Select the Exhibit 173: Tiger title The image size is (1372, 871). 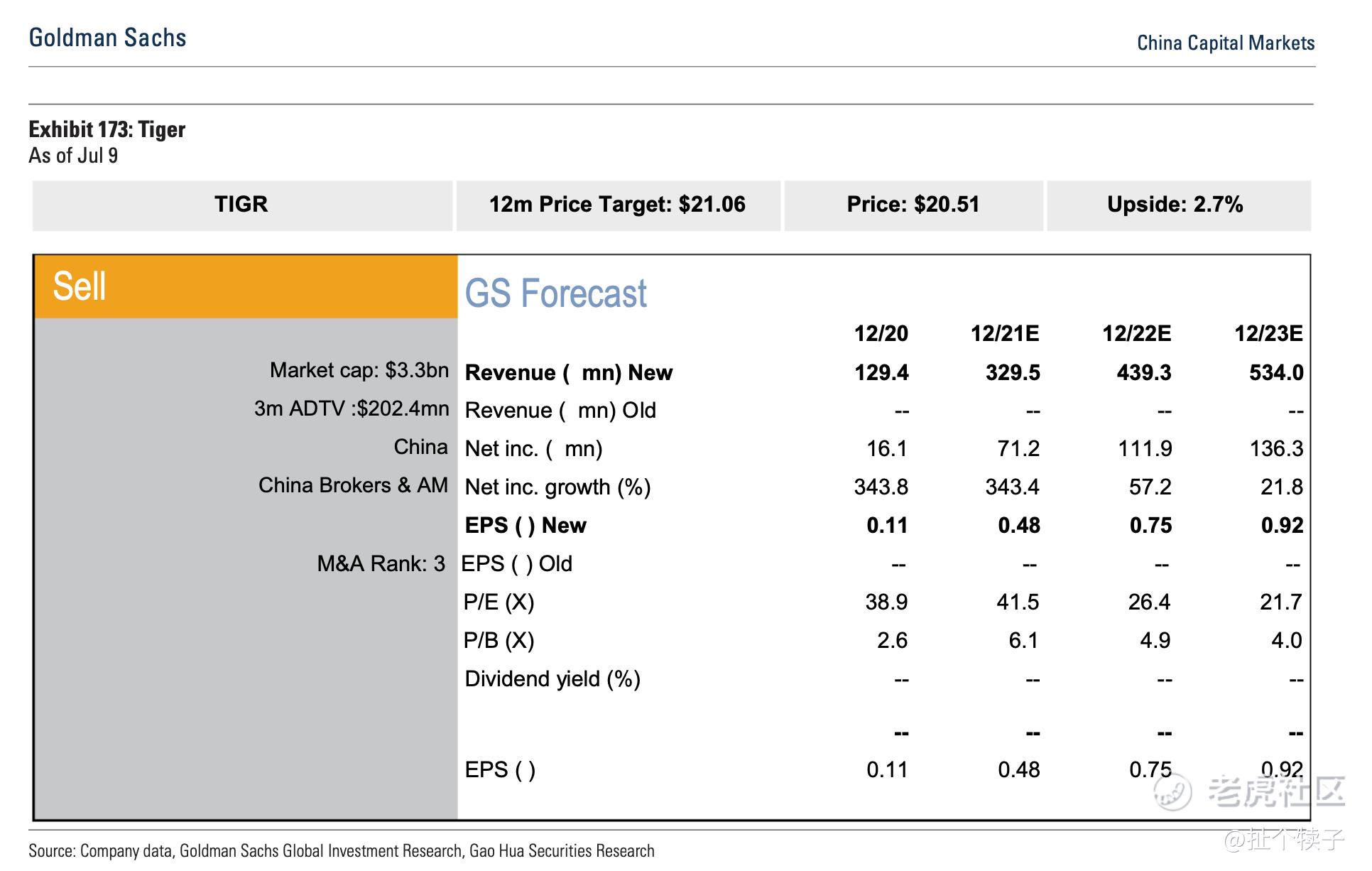click(x=107, y=129)
